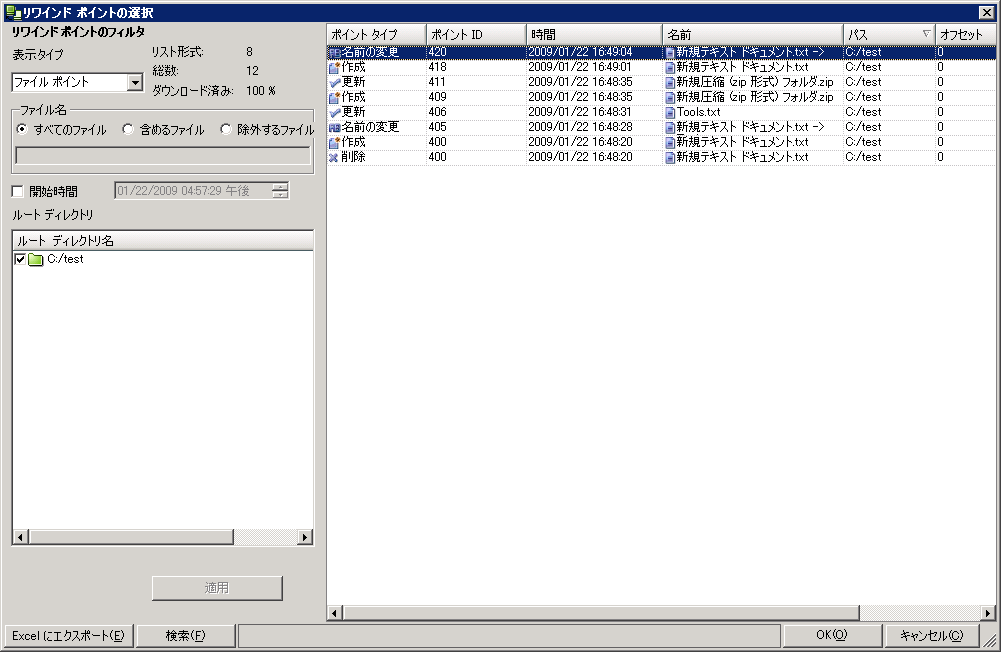Click root directory list scrollbar thumb
Screen dimensions: 1001x652
coord(130,537)
